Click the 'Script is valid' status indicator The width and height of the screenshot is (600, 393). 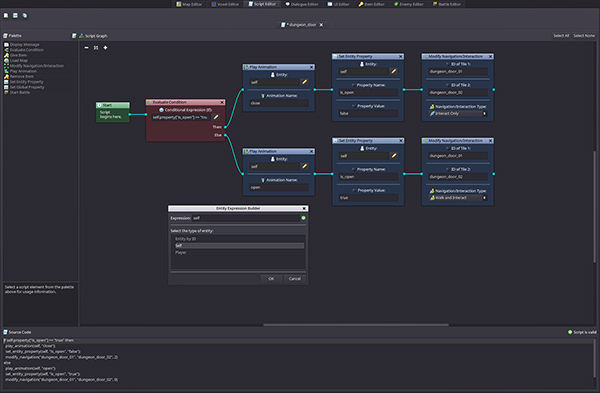[x=582, y=332]
